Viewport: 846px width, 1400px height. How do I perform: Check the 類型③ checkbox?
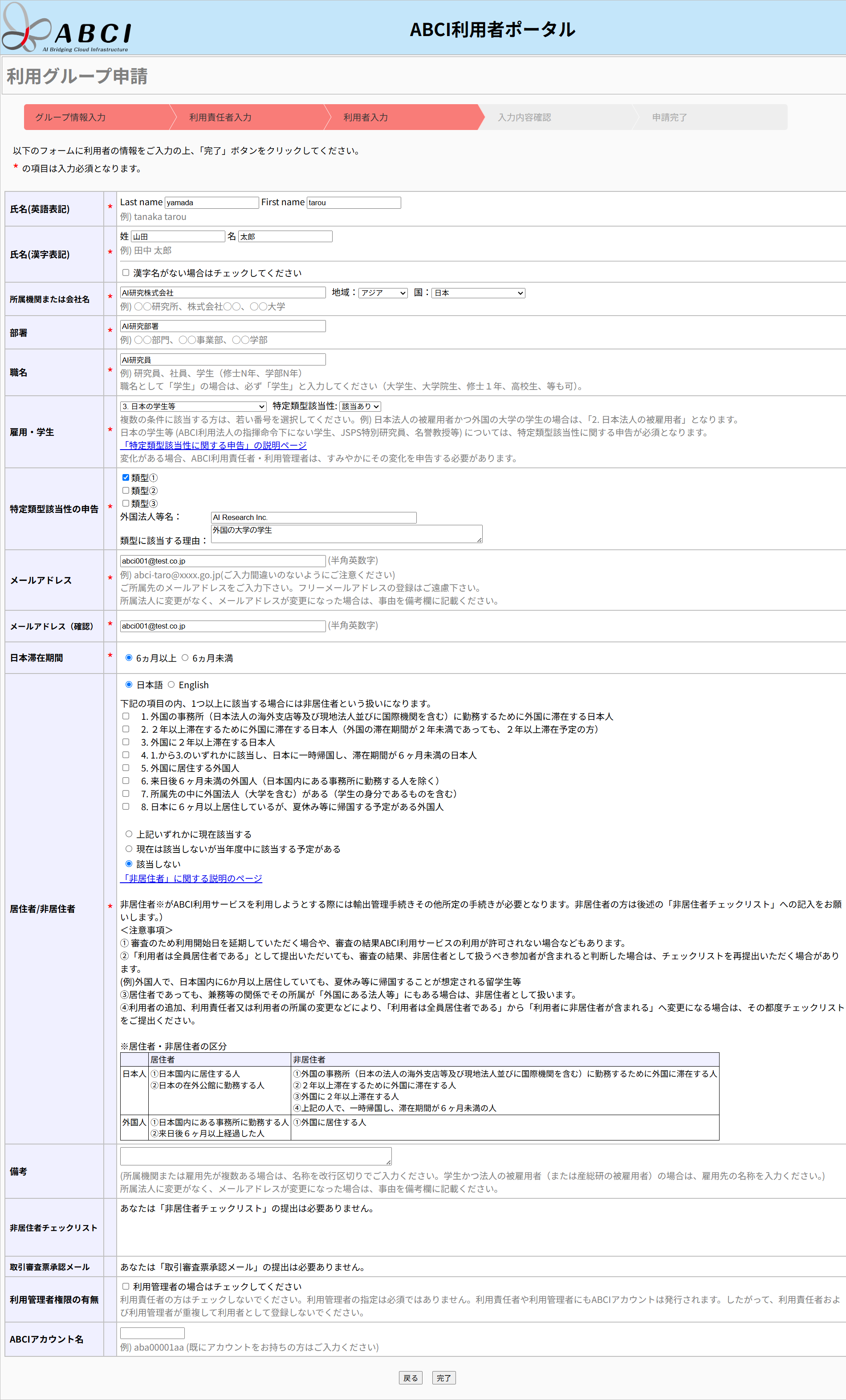coord(126,503)
